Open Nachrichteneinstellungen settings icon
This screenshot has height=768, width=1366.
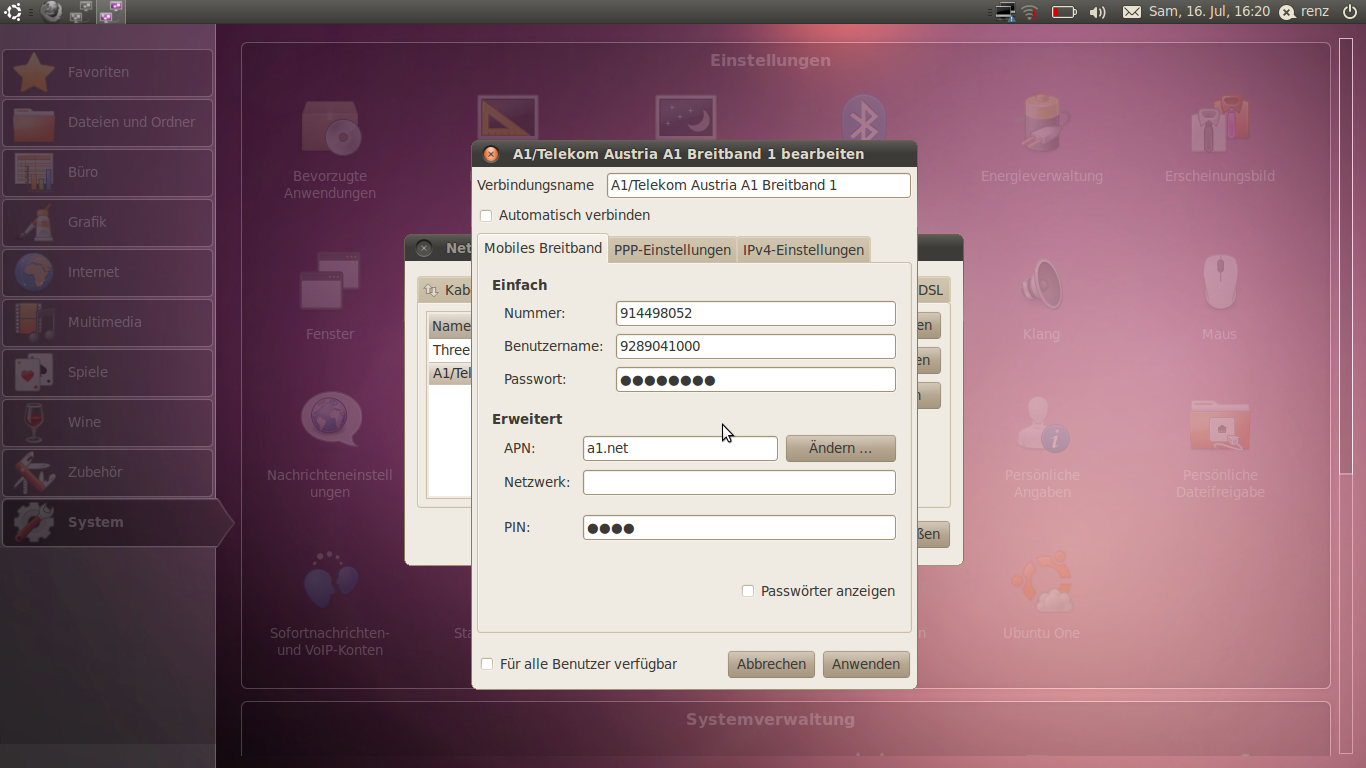[x=330, y=445]
